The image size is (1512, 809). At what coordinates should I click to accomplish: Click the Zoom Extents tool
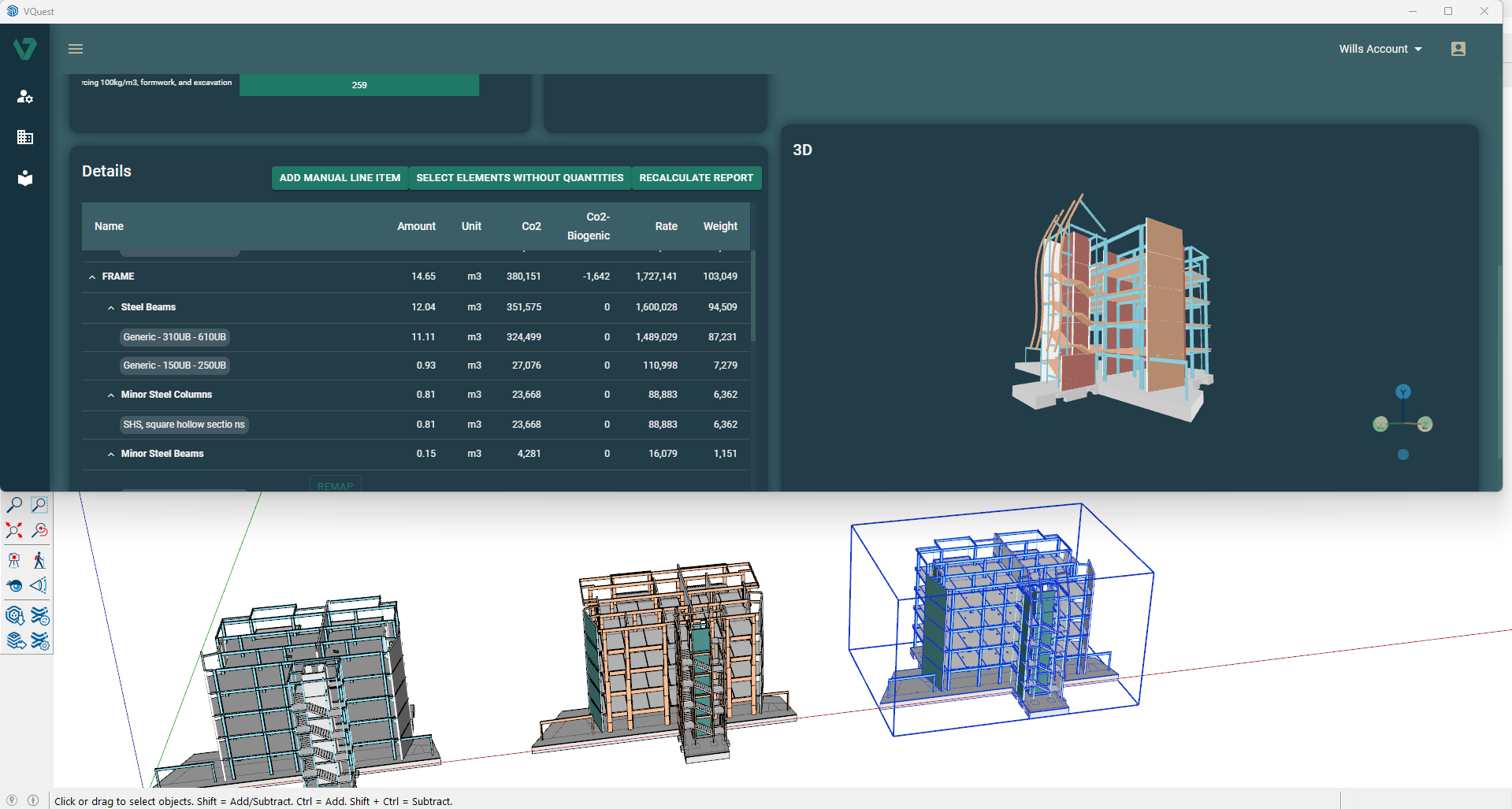[x=14, y=530]
